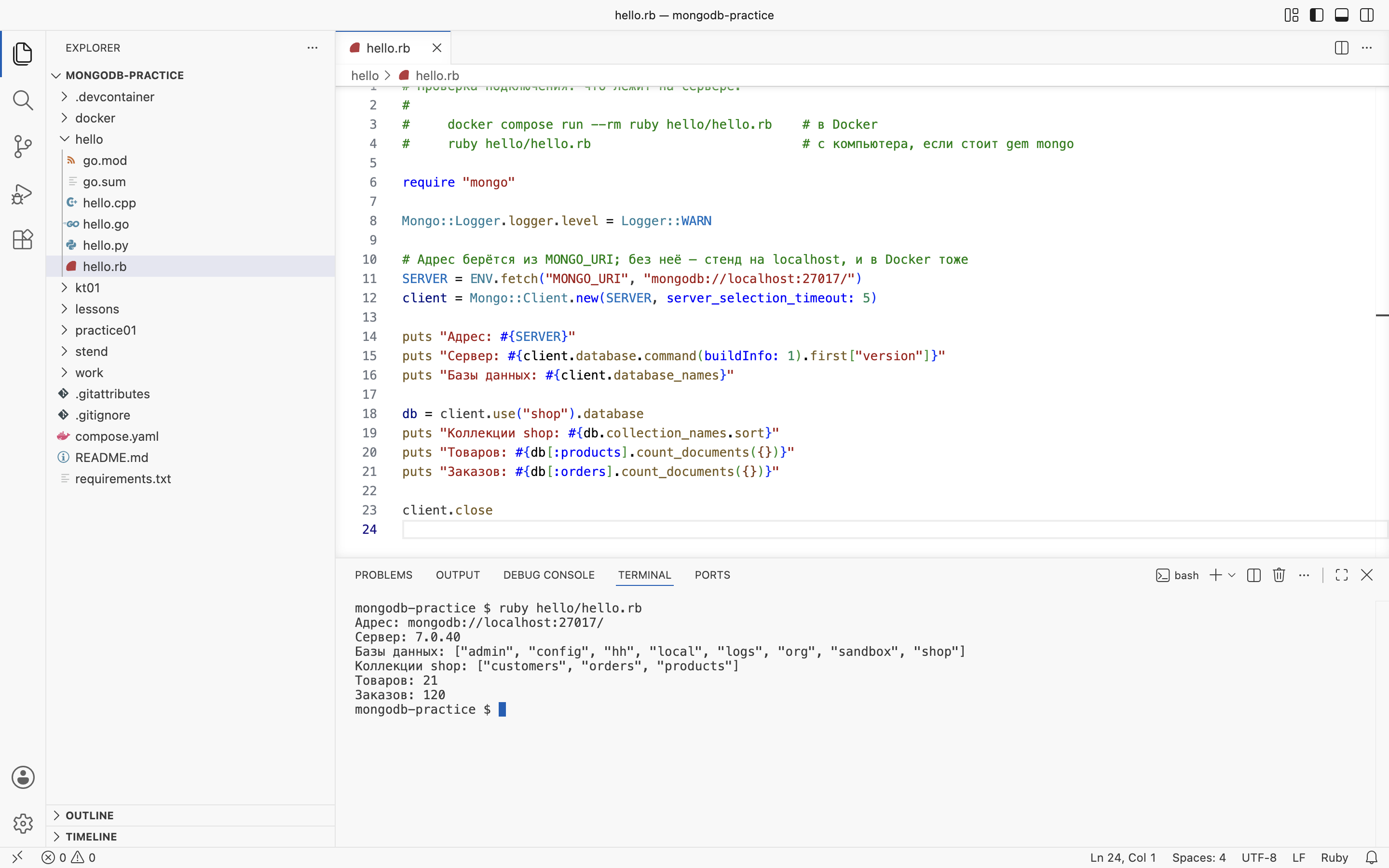1389x868 pixels.
Task: Open the Source Control view icon
Action: point(22,147)
